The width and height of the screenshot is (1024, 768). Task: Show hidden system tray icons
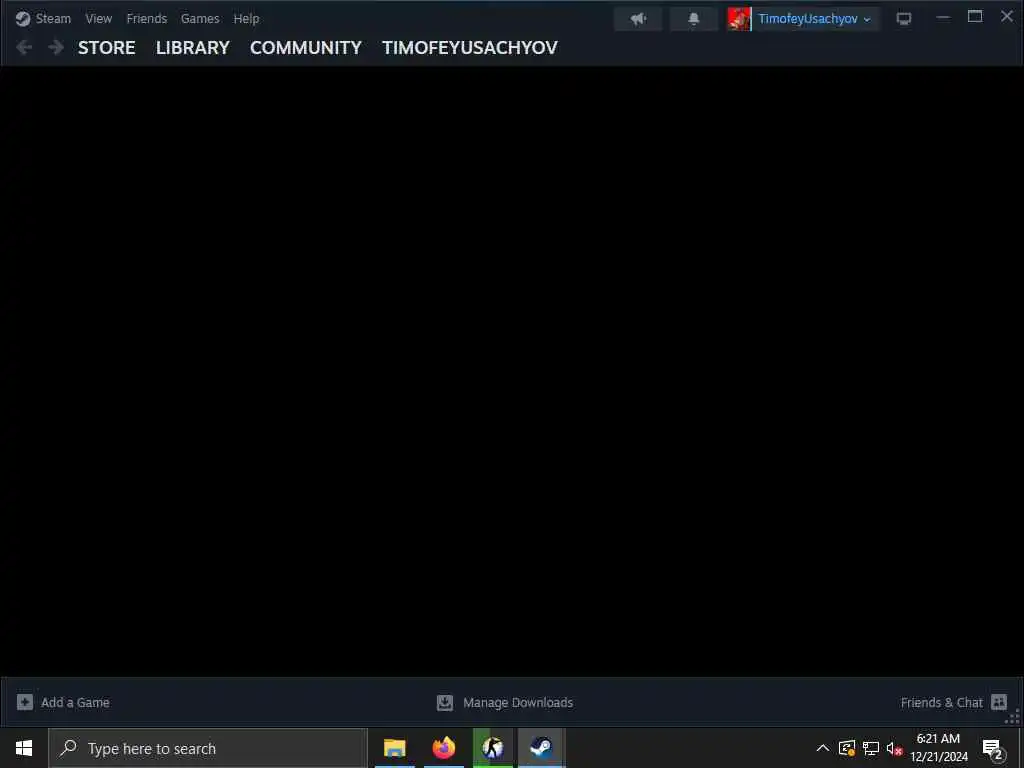(823, 748)
